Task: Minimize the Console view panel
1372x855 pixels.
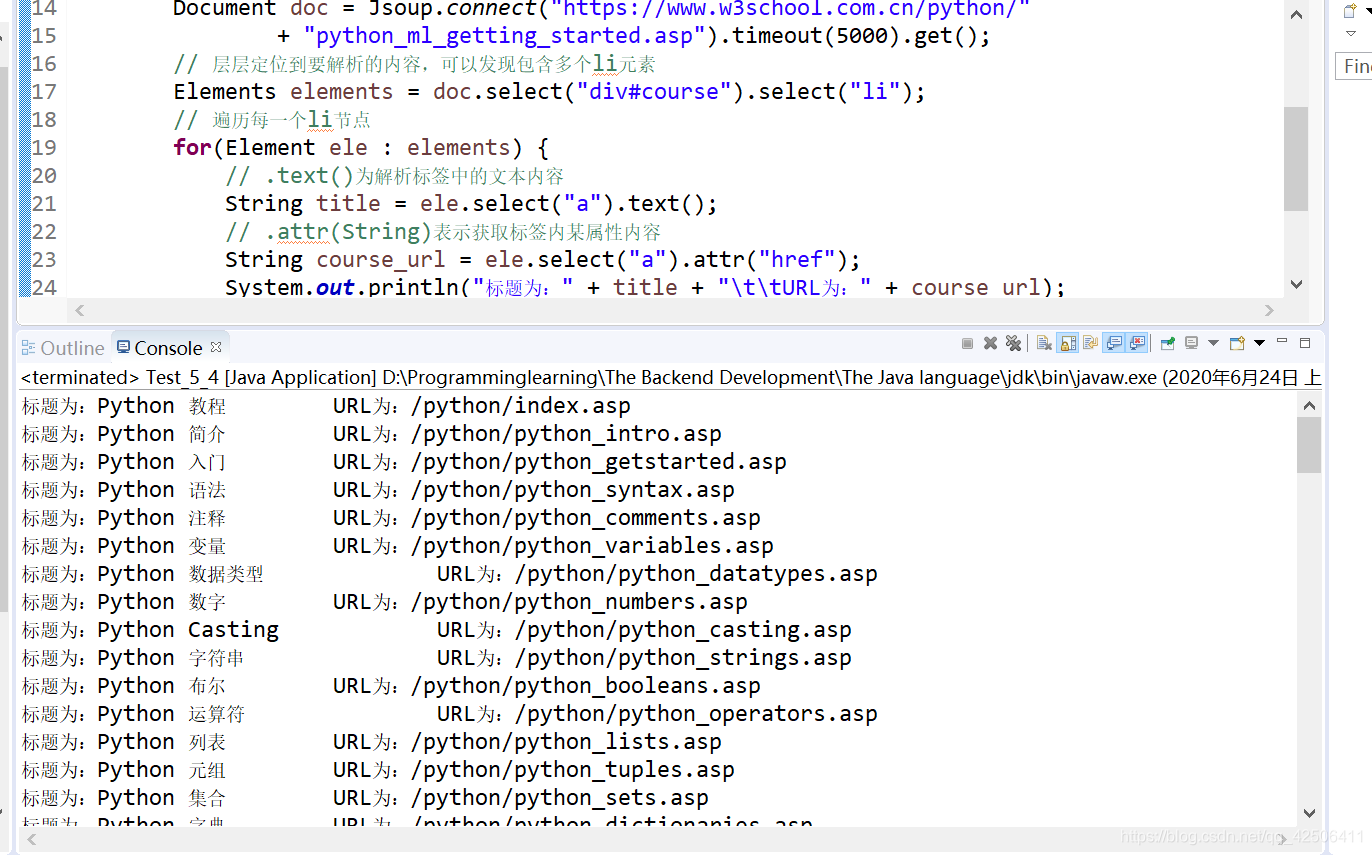Action: 1282,341
